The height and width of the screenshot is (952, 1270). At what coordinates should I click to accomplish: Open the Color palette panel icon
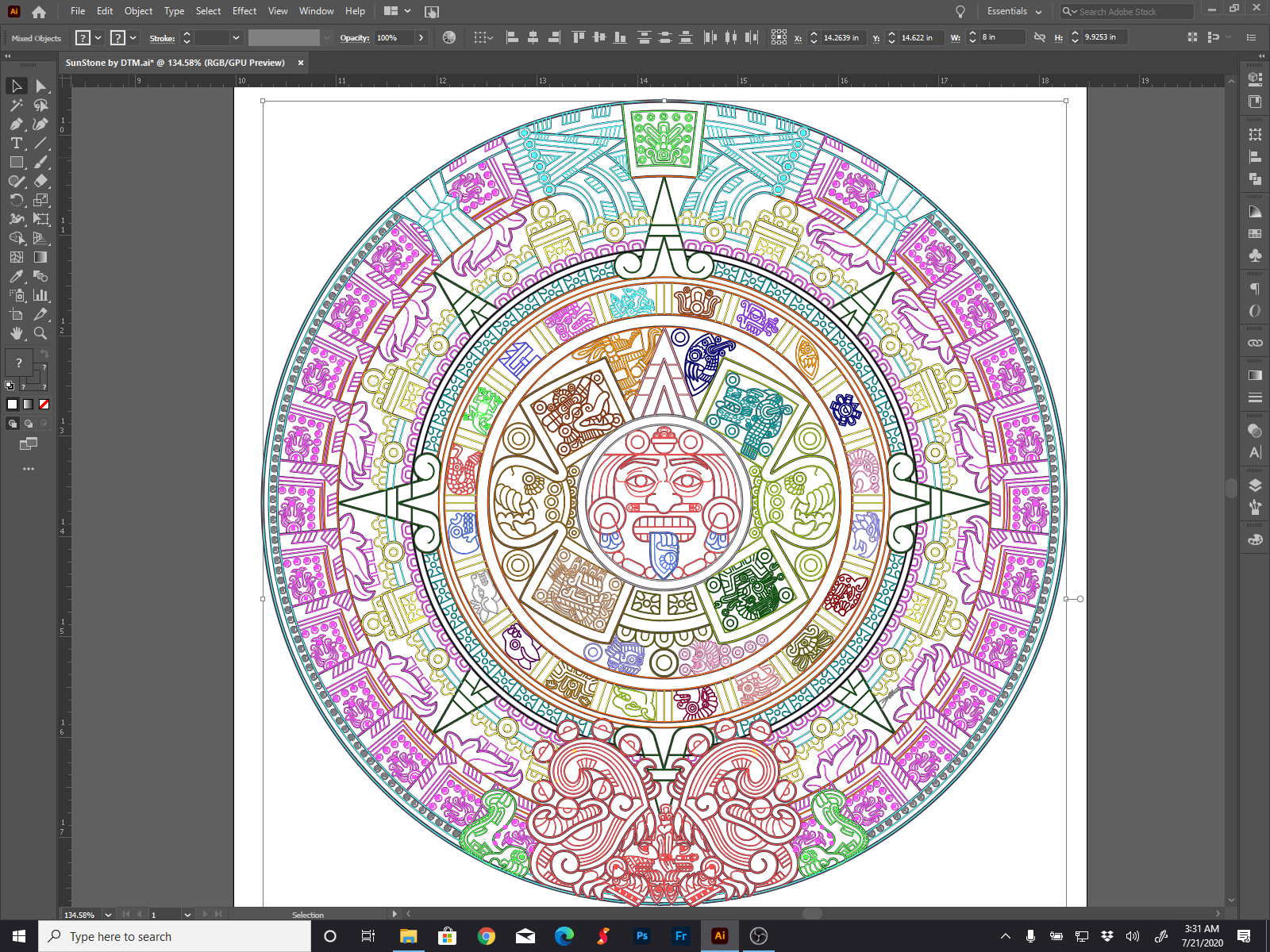(x=1255, y=539)
